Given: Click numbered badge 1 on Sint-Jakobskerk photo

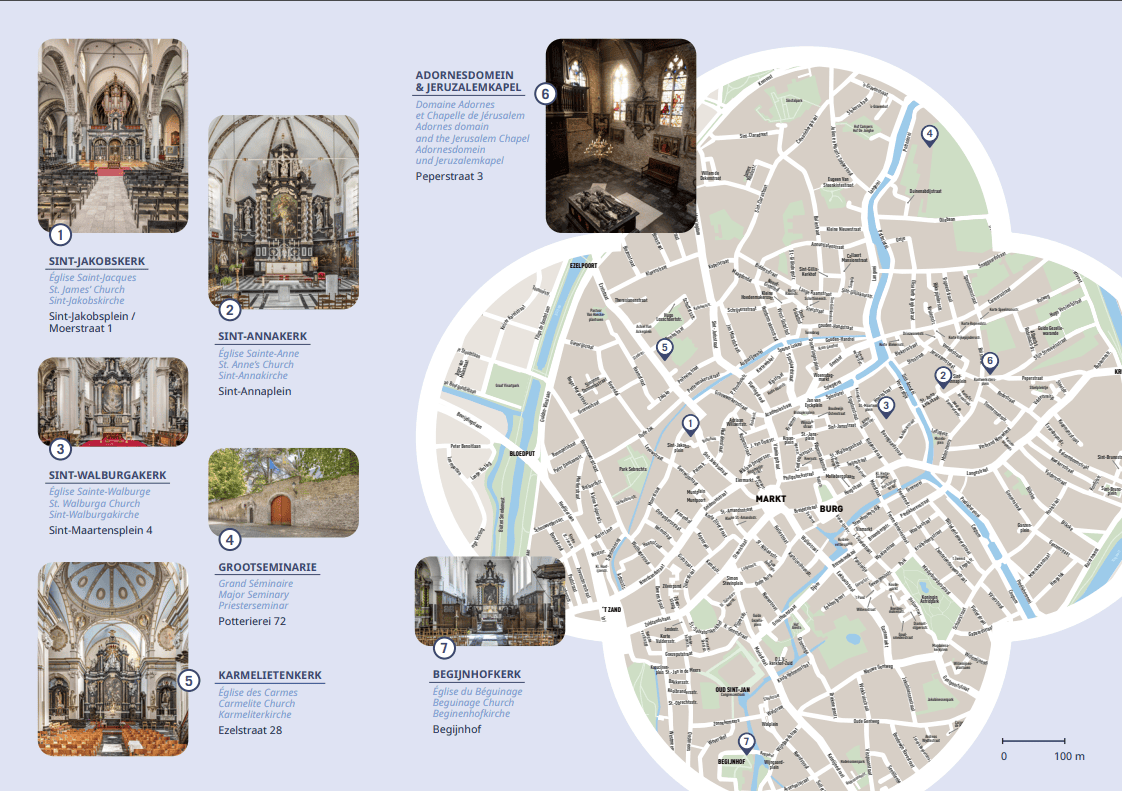Looking at the screenshot, I should click(60, 235).
